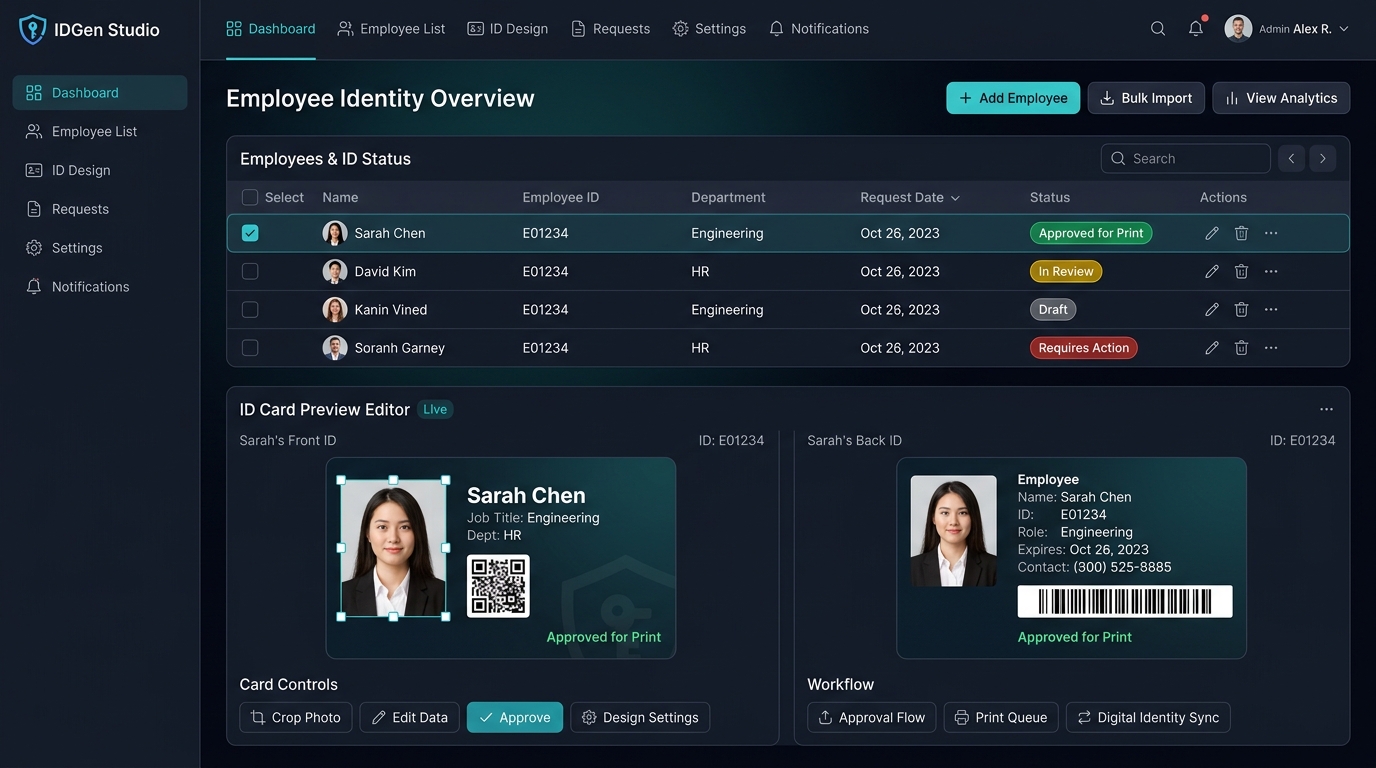This screenshot has width=1376, height=768.
Task: Delete Soranh Garney's row via trash icon
Action: click(x=1241, y=348)
